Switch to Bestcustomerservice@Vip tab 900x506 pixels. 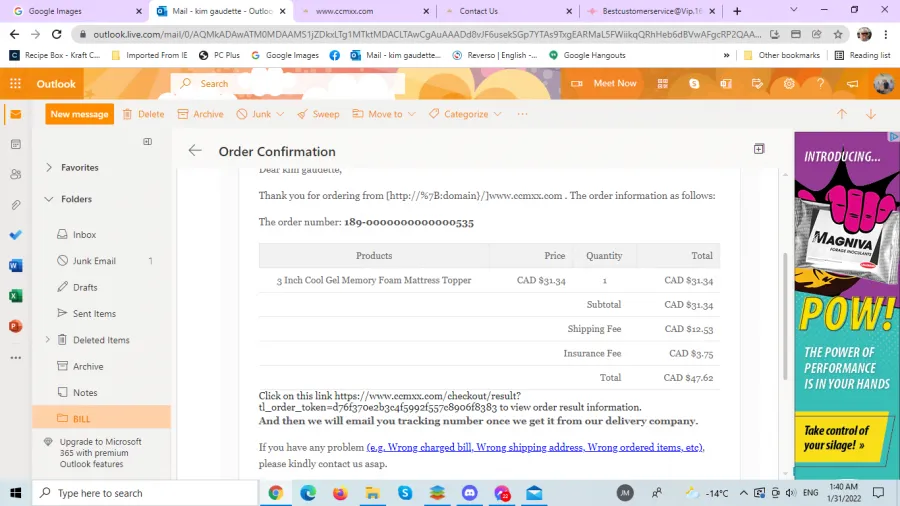click(651, 11)
